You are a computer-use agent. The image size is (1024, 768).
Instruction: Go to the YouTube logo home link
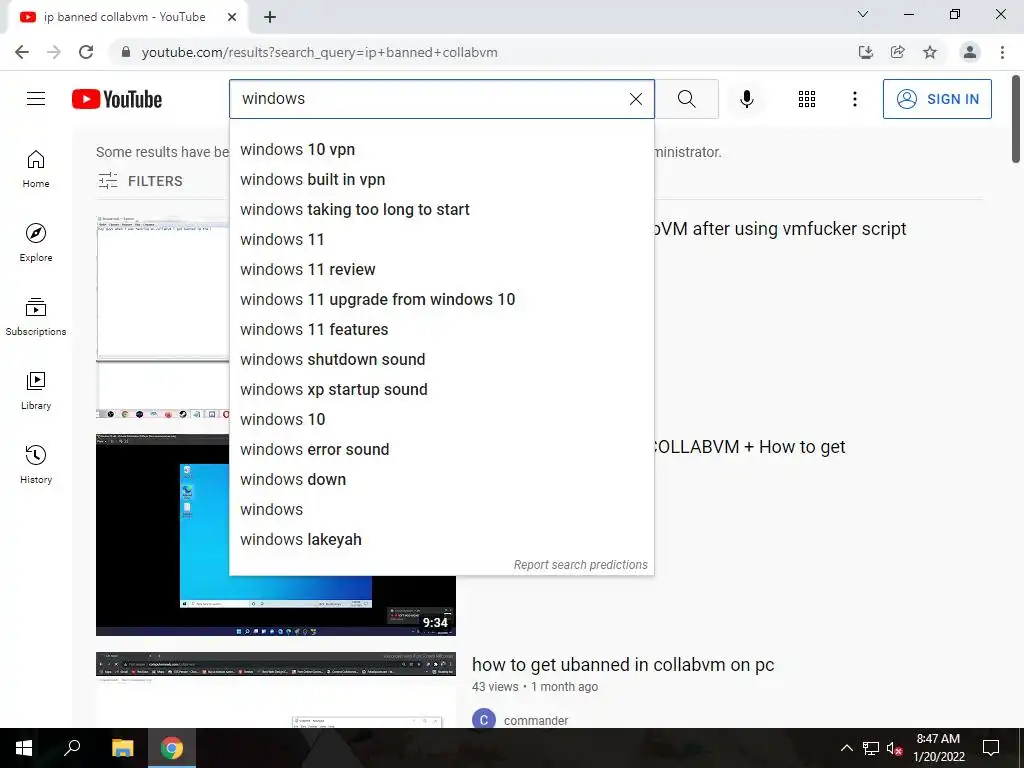[117, 99]
